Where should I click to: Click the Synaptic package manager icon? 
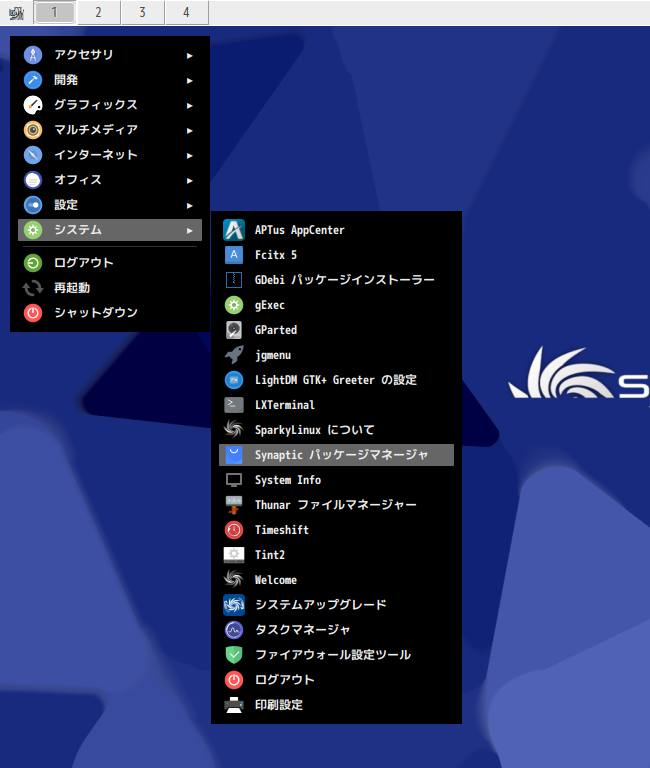coord(234,455)
